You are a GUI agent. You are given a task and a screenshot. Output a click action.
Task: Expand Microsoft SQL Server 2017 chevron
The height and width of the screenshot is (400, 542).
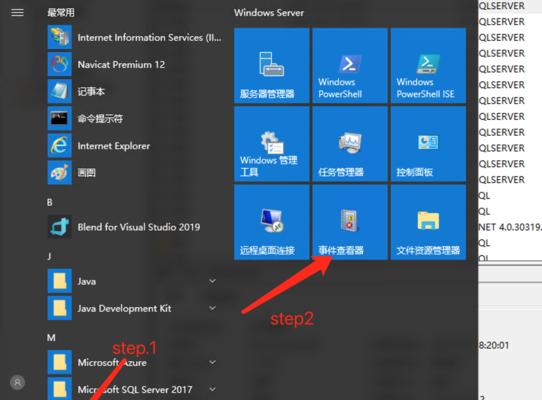pyautogui.click(x=213, y=389)
